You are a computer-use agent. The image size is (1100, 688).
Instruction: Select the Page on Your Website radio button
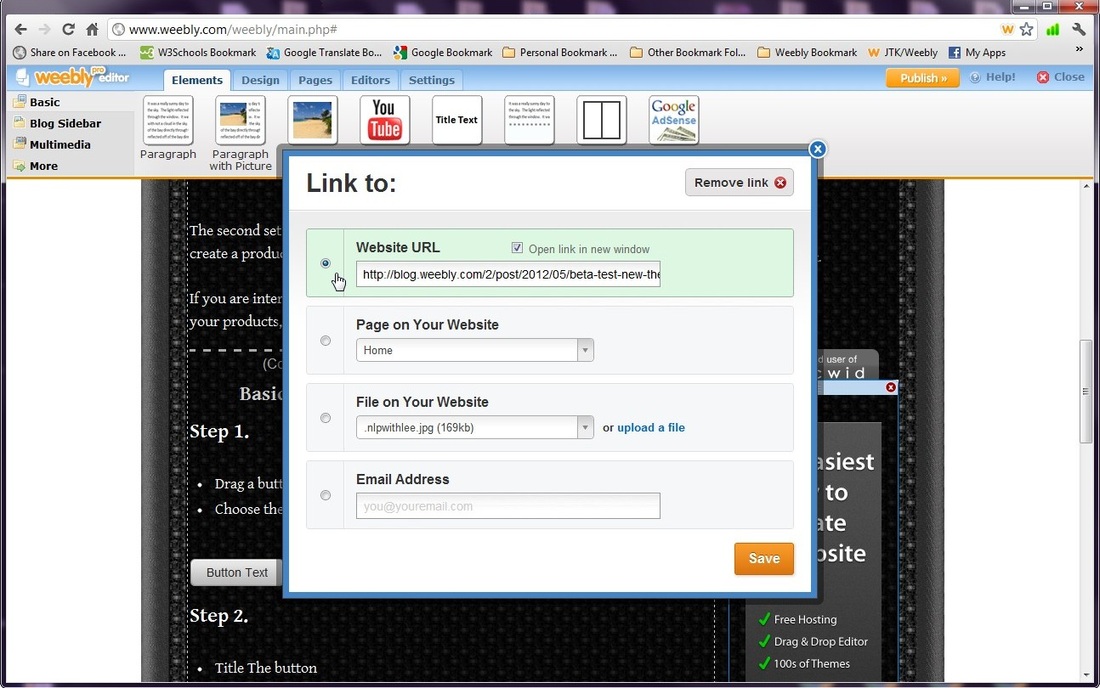tap(326, 341)
